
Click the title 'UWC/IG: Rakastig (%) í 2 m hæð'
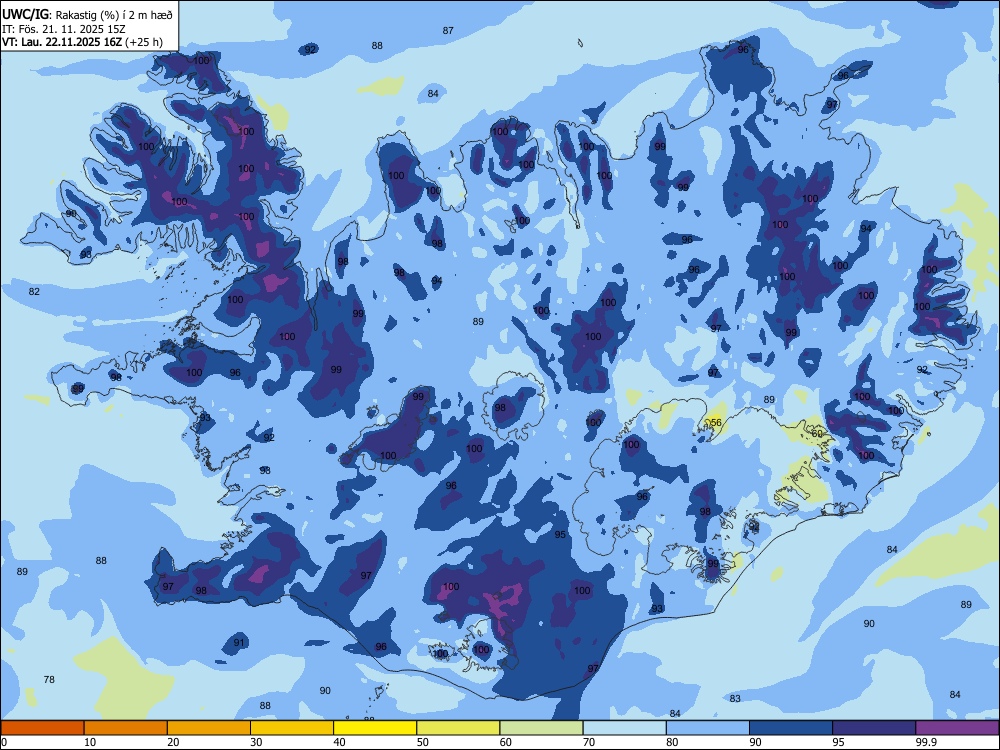87,14
